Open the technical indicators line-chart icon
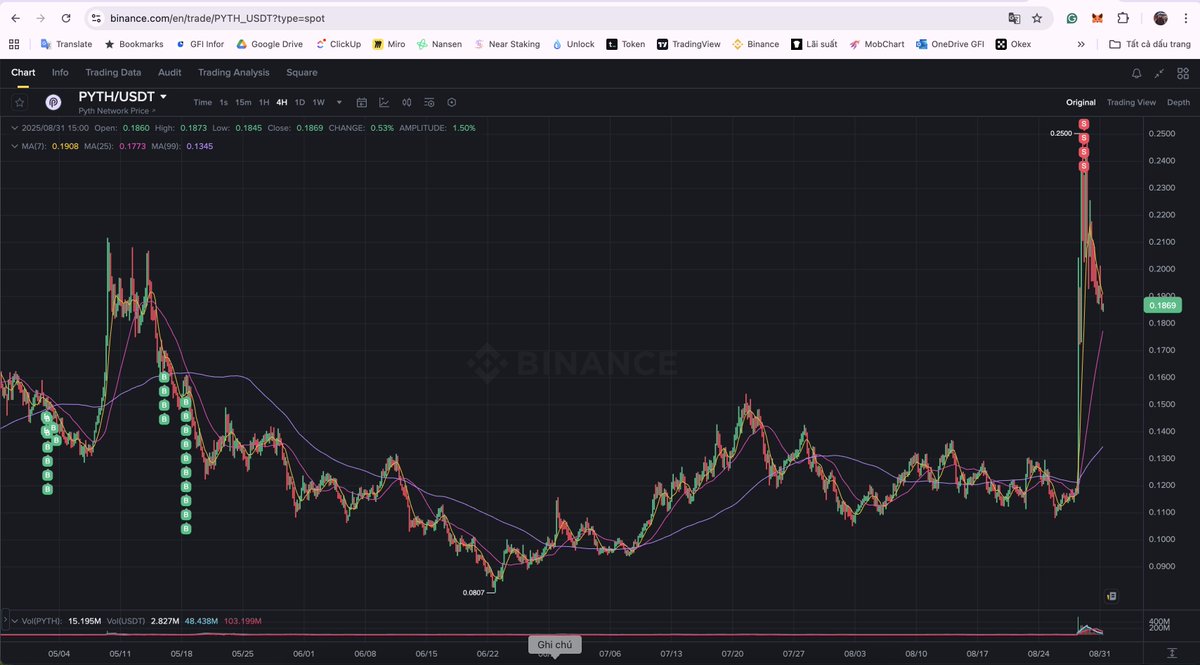Screen dimensions: 1200x665 (384, 102)
